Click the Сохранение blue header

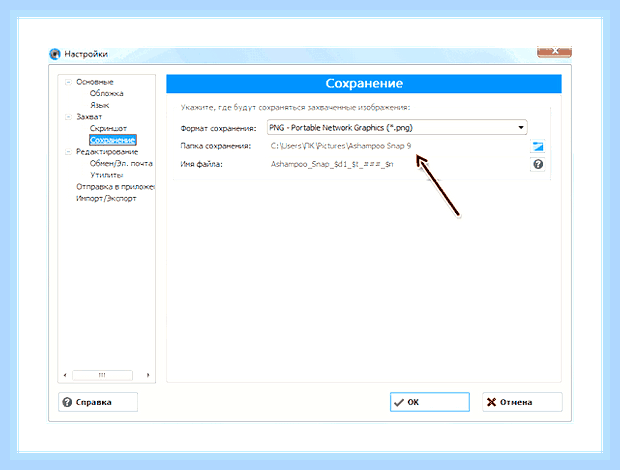(x=364, y=83)
